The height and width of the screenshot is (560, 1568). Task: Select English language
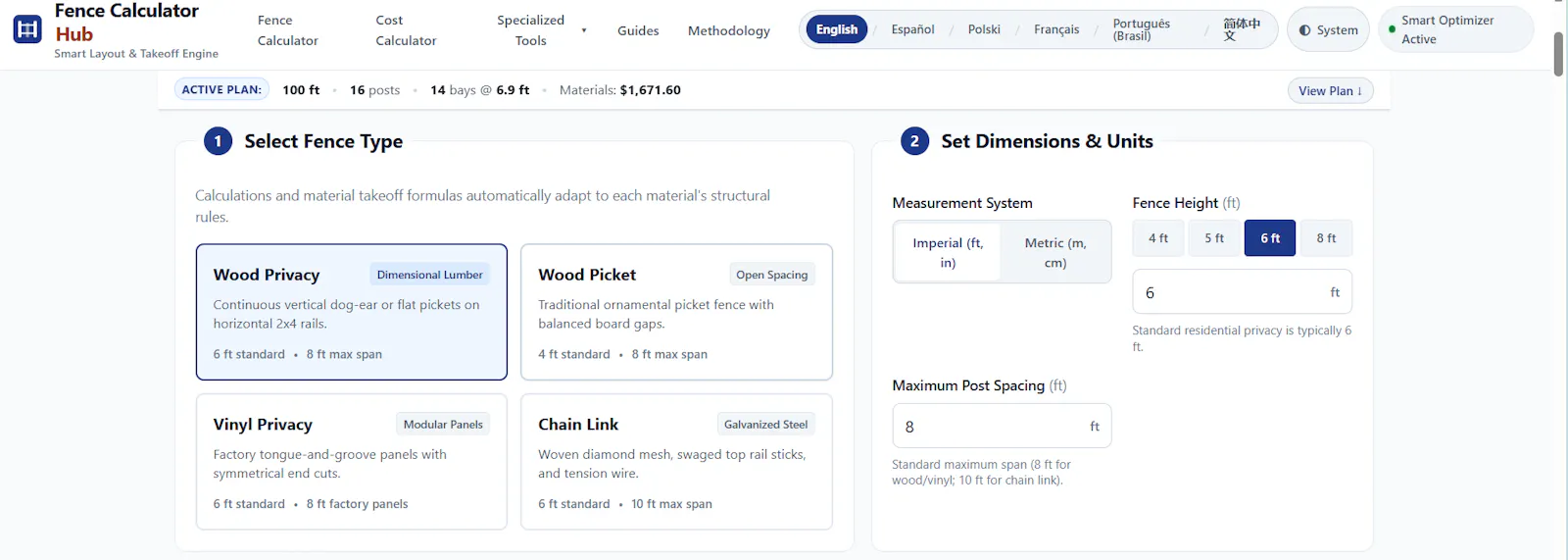[x=837, y=29]
